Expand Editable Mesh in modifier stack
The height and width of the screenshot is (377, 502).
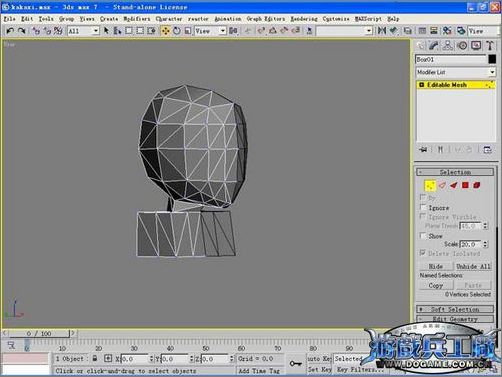pos(421,85)
